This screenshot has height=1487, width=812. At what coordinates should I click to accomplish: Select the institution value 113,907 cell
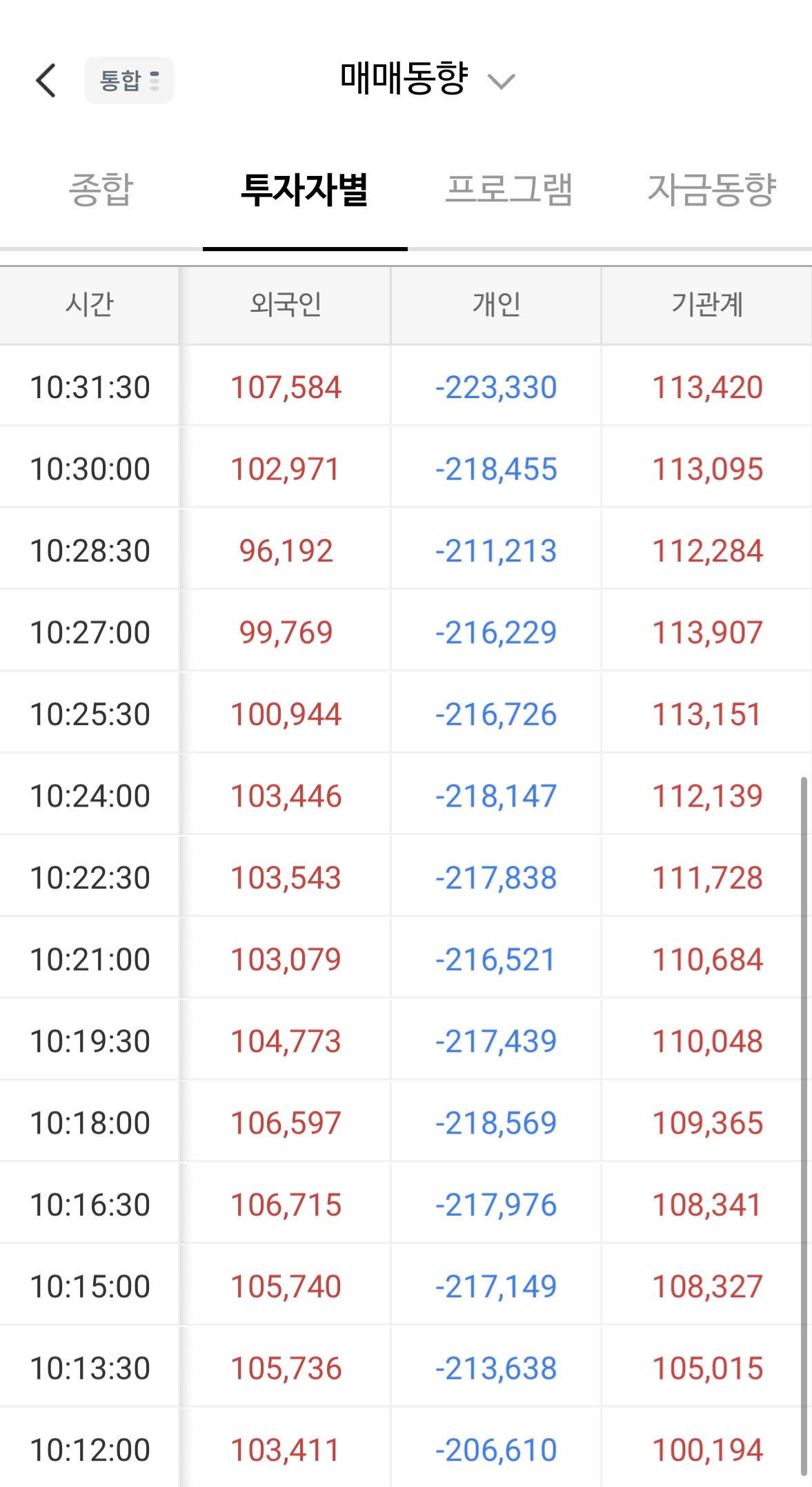click(x=707, y=632)
